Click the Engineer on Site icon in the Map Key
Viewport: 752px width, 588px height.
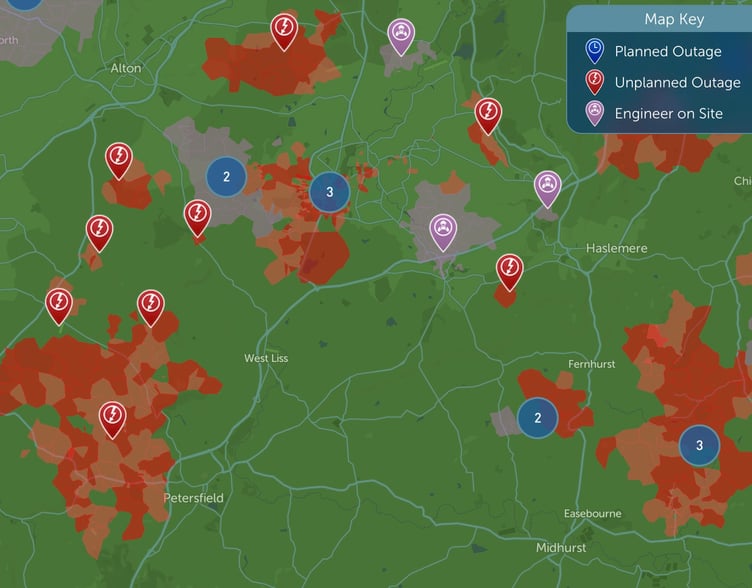pyautogui.click(x=595, y=113)
